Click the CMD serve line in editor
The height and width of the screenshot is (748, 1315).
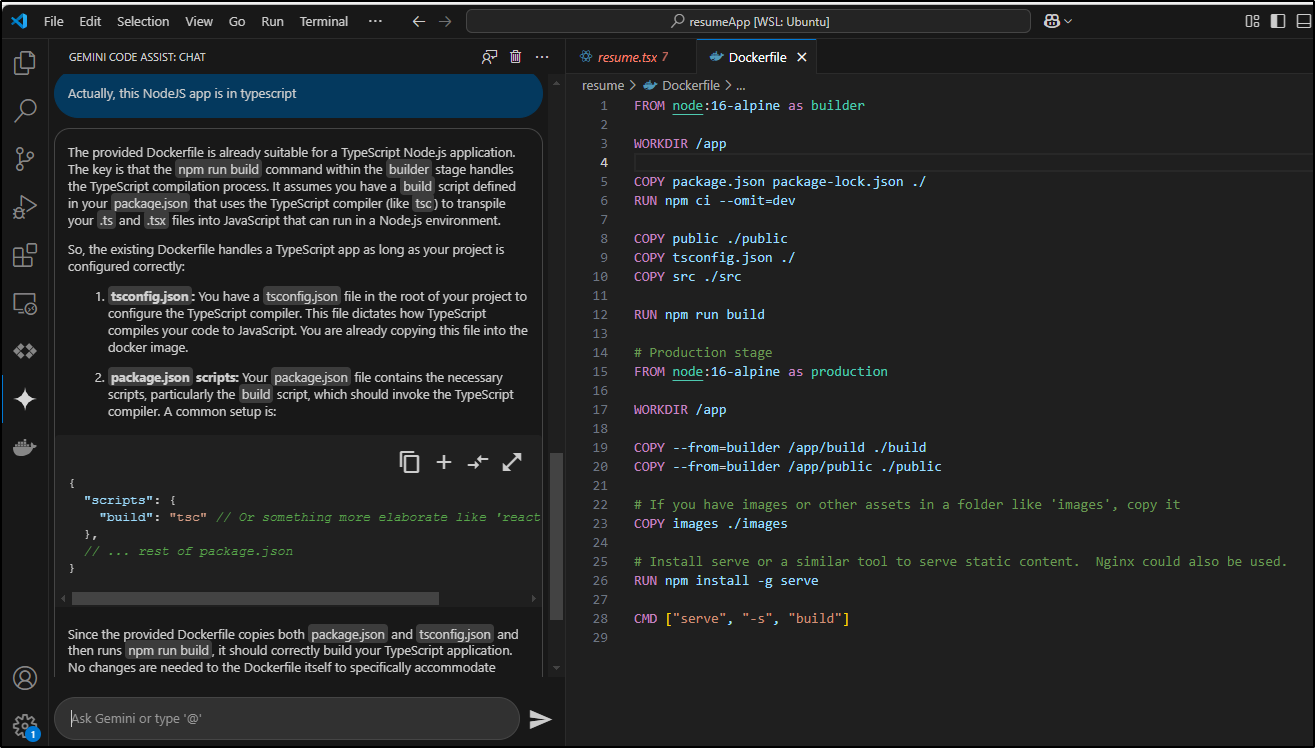(x=742, y=618)
